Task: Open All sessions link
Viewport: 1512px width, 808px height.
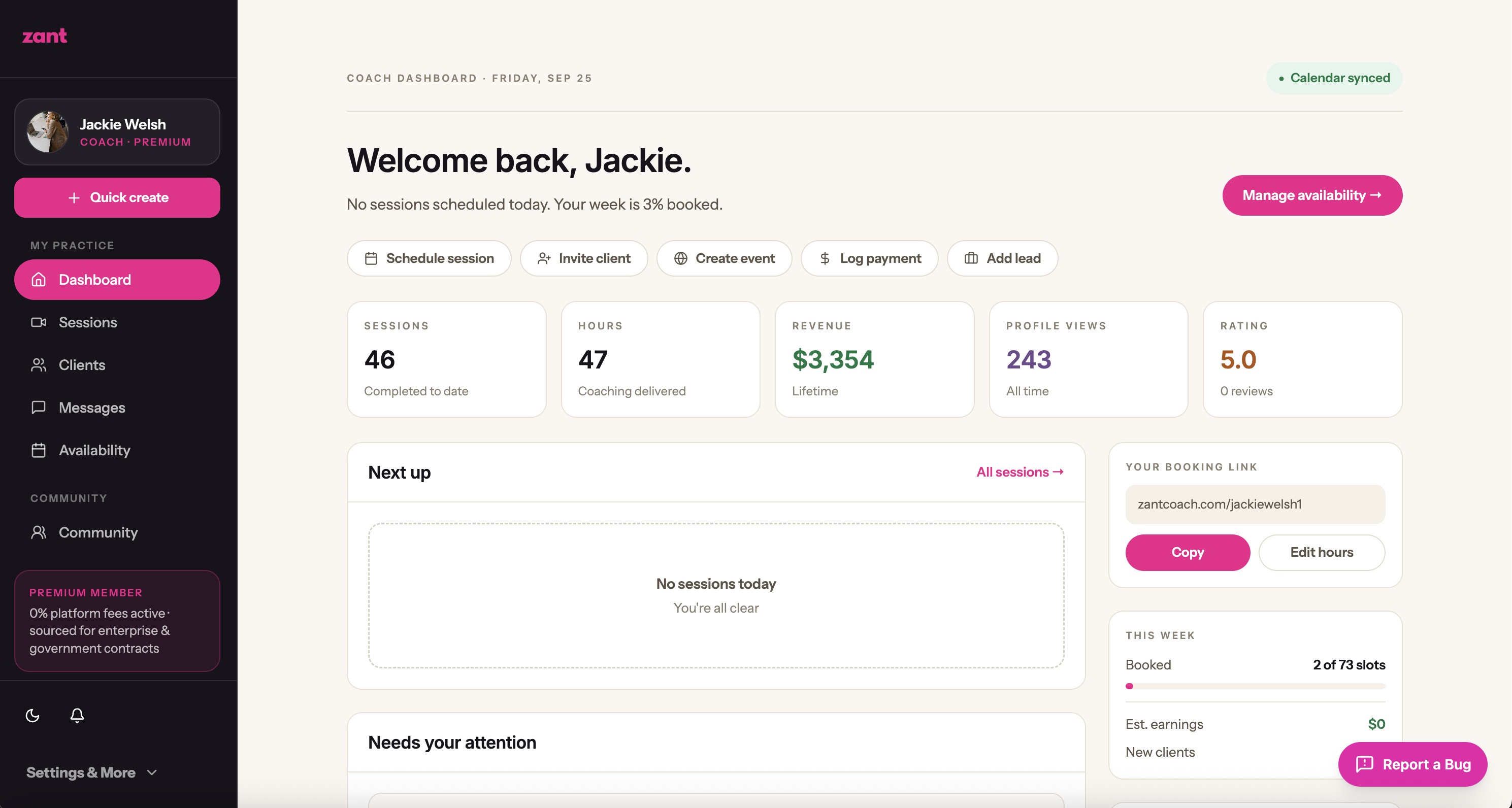Action: point(1020,472)
